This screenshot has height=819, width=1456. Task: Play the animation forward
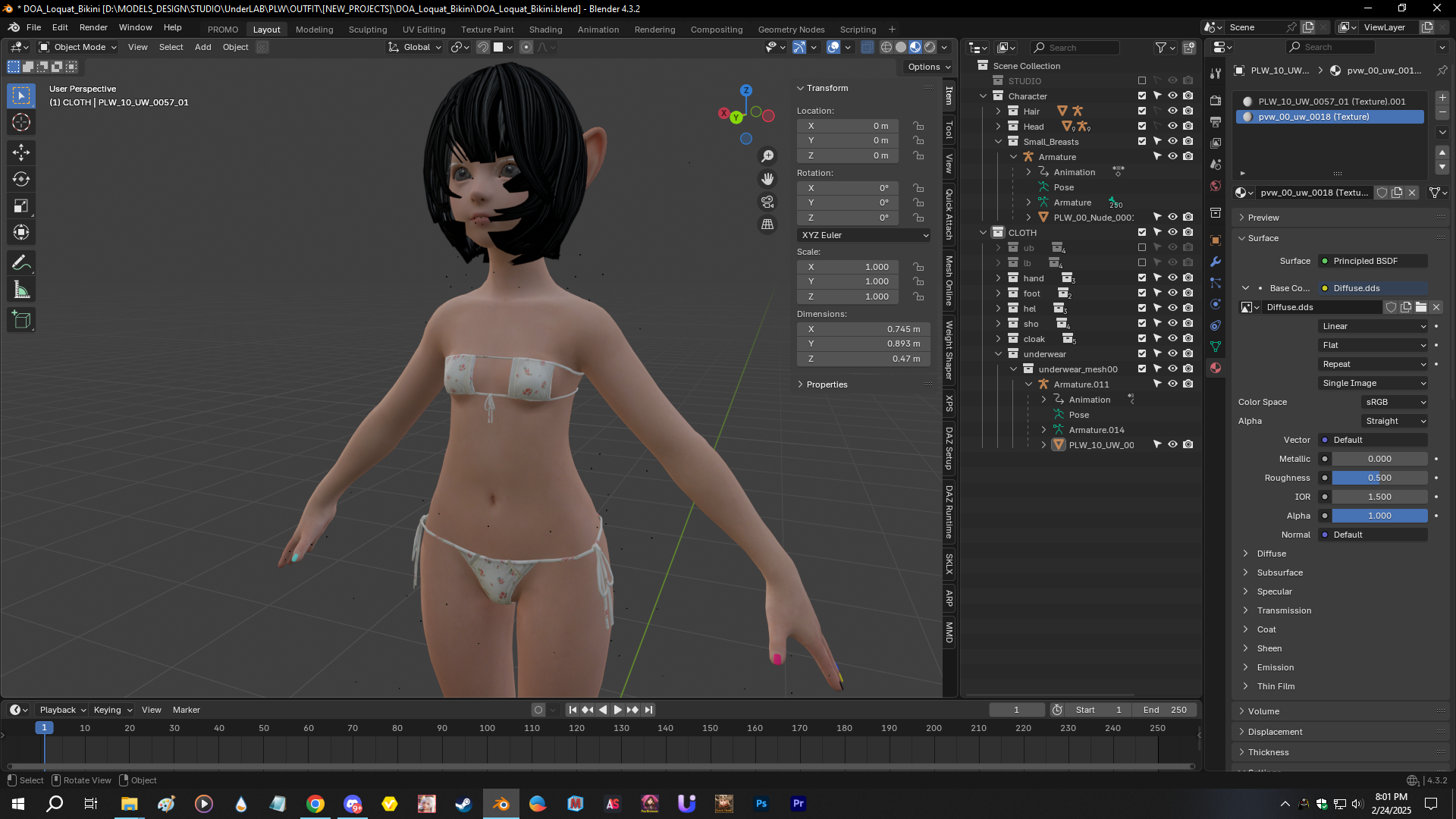click(x=617, y=710)
